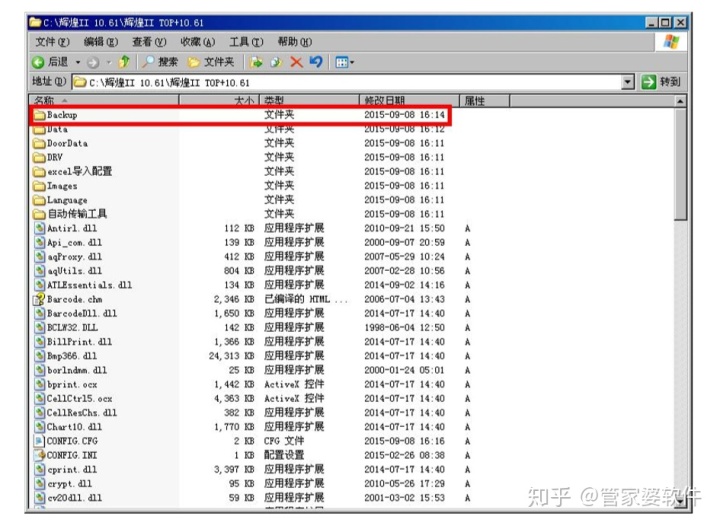Open the Edit (编辑) menu

pyautogui.click(x=101, y=42)
